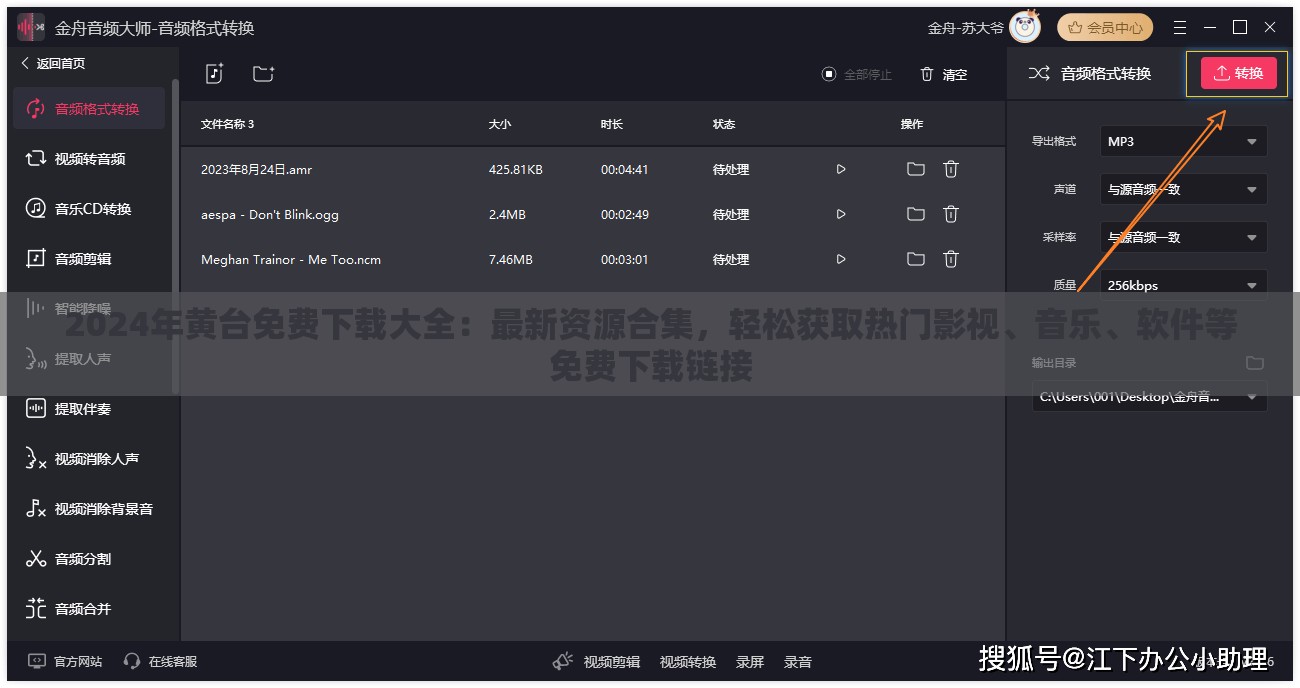Click the 00:02:49 duration cell

click(624, 214)
